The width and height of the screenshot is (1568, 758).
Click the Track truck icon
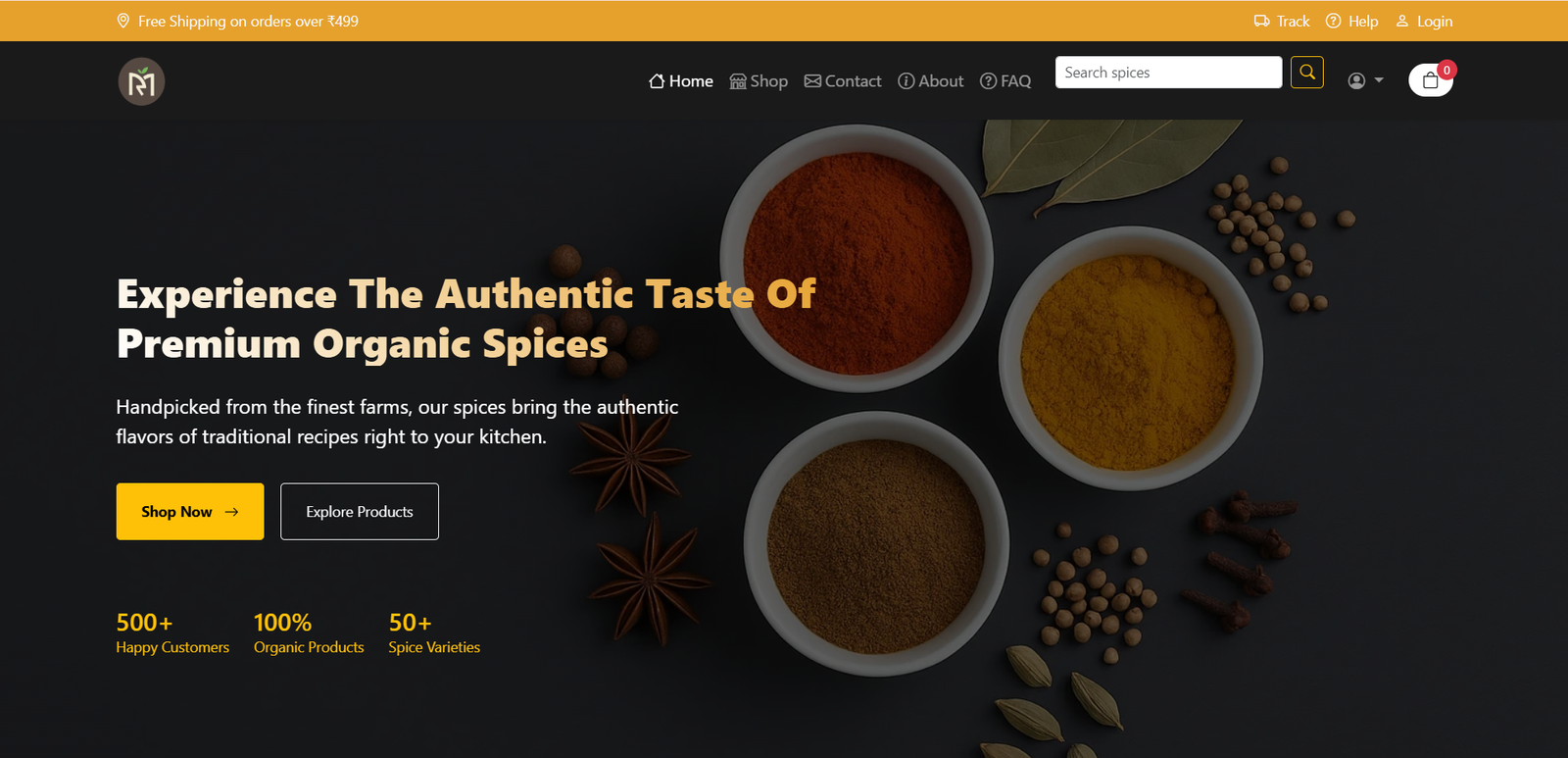pos(1261,21)
